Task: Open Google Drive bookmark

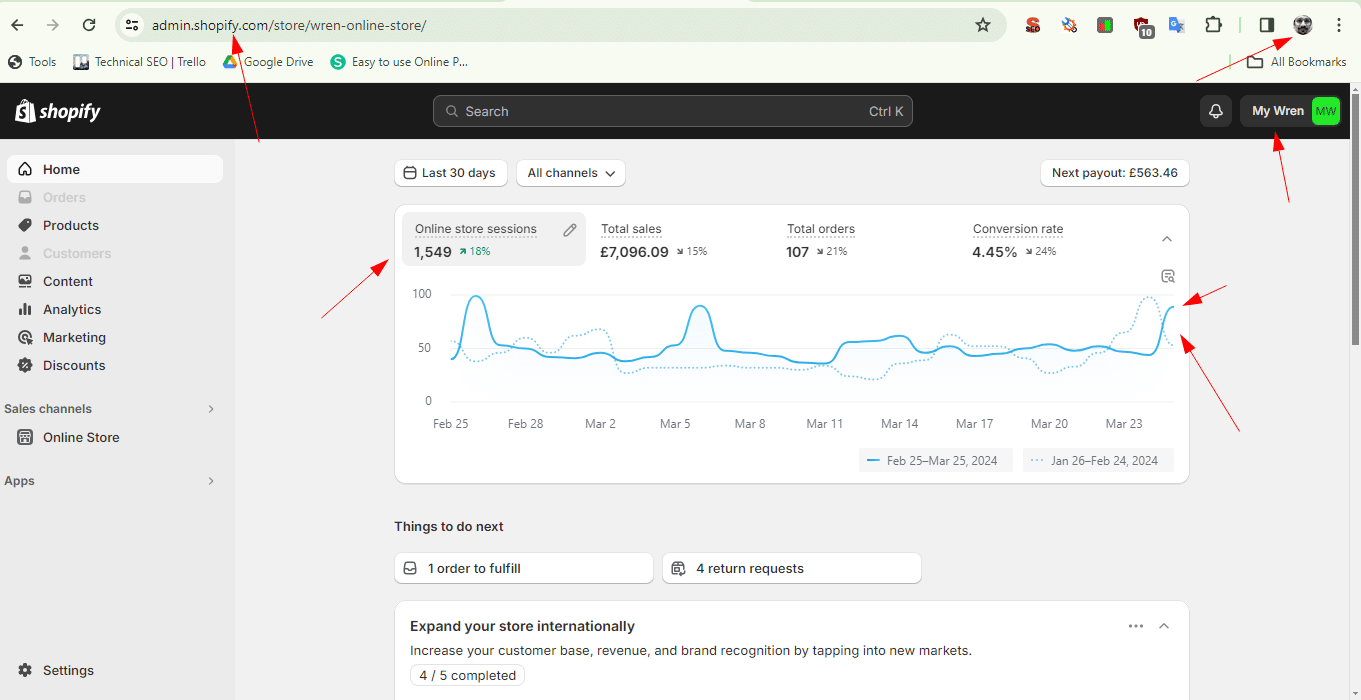Action: click(268, 62)
